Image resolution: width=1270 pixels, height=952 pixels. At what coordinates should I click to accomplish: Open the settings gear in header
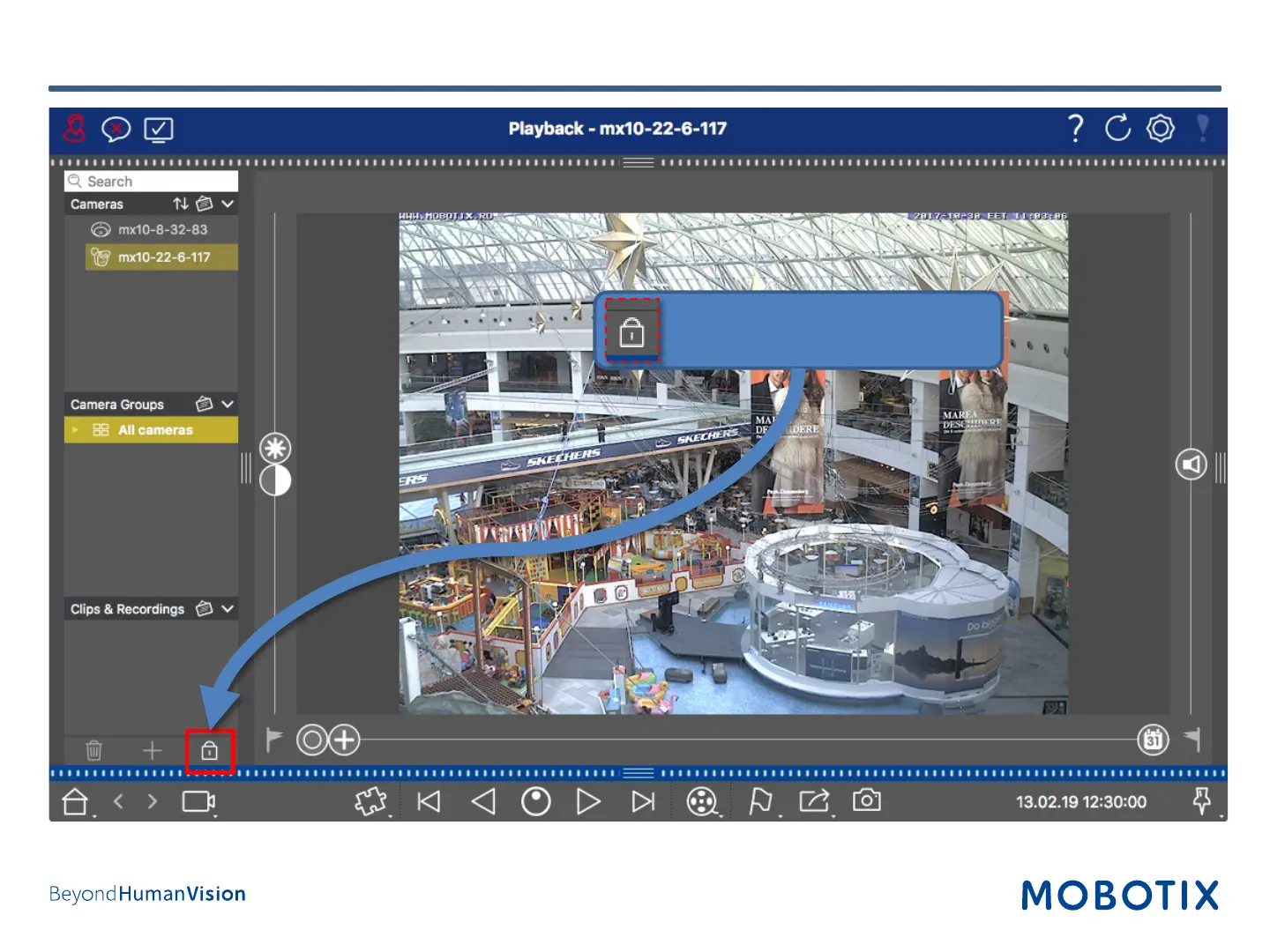pos(1160,129)
